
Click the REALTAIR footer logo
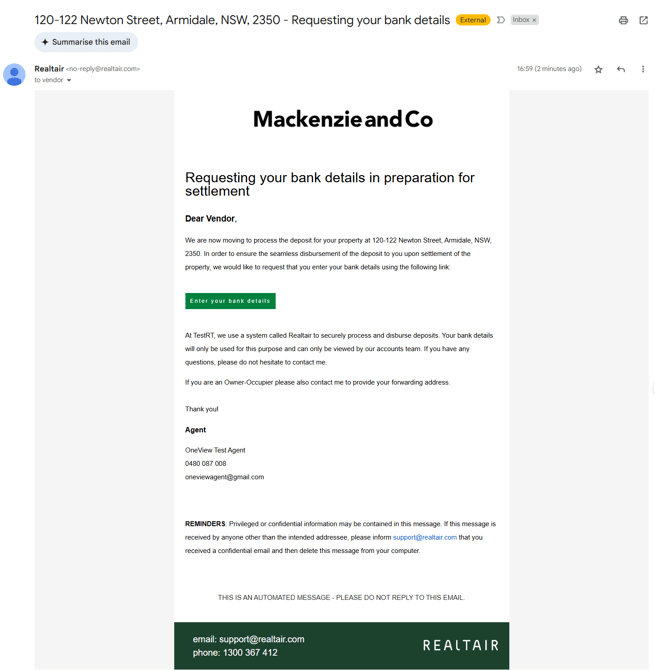[x=461, y=645]
